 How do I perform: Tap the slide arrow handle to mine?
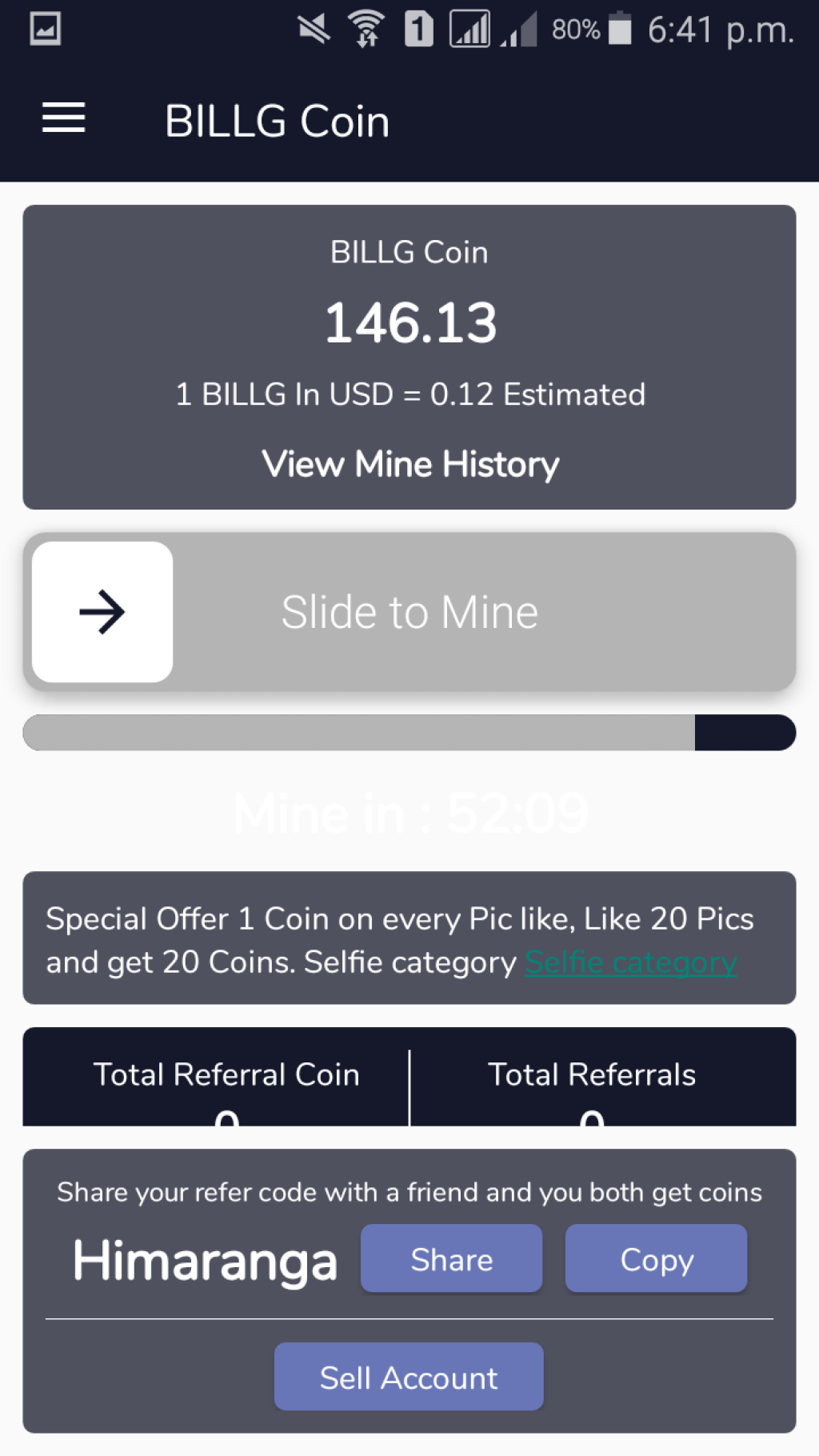pyautogui.click(x=102, y=612)
